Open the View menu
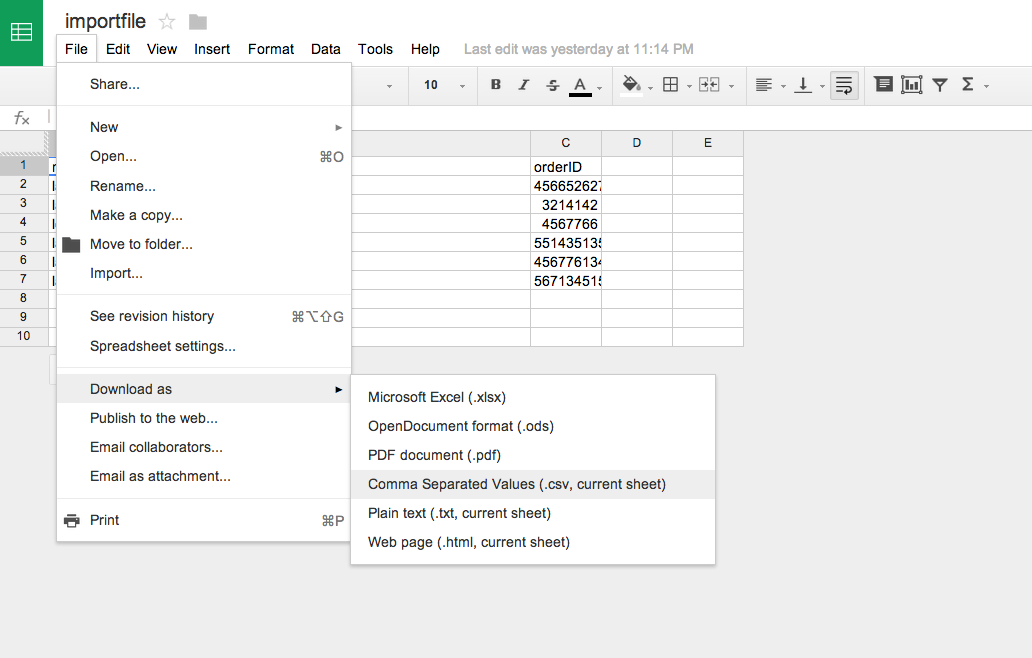 [x=162, y=49]
